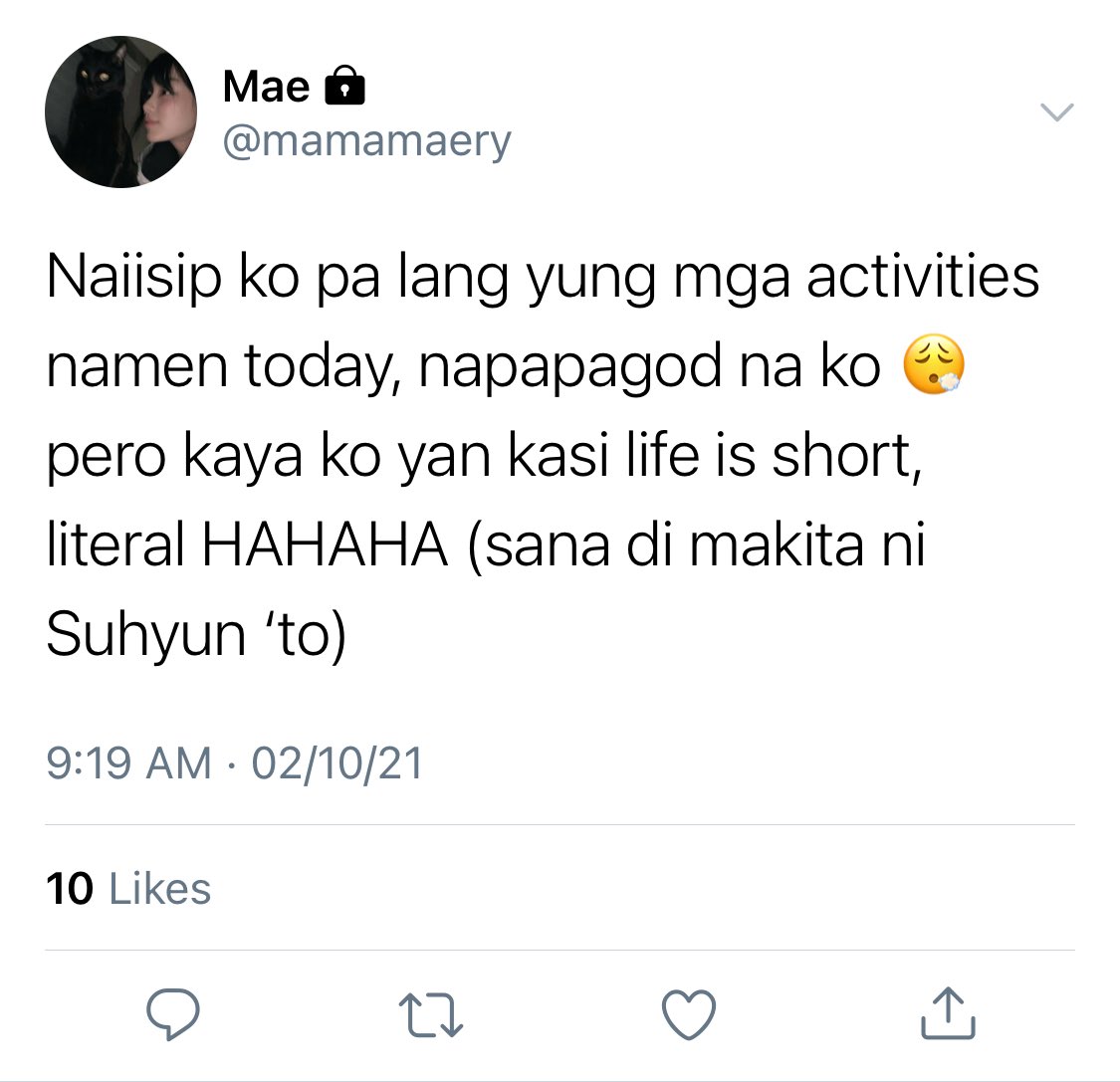Reply to Mae's tweet with the speech bubble icon
This screenshot has height=1082, width=1120.
(173, 1014)
